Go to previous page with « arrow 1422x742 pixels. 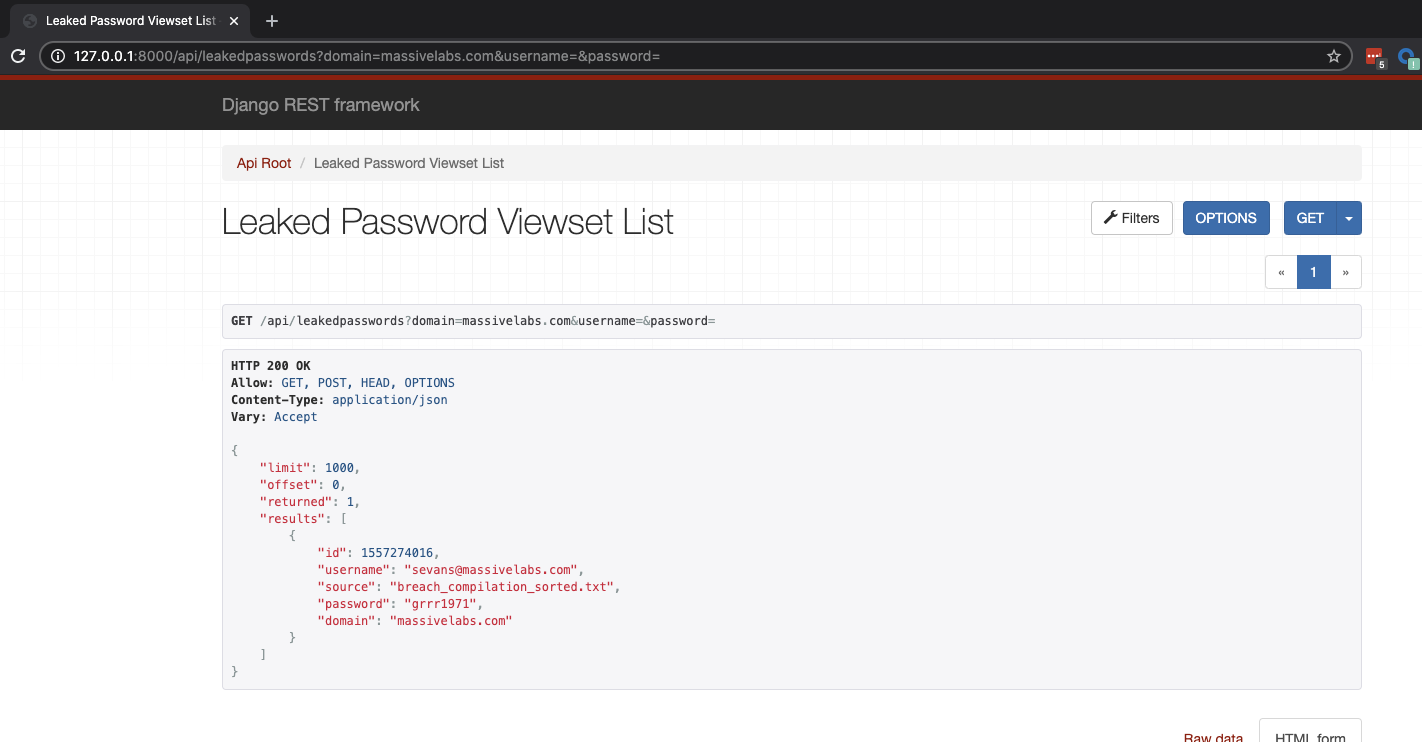coord(1281,272)
